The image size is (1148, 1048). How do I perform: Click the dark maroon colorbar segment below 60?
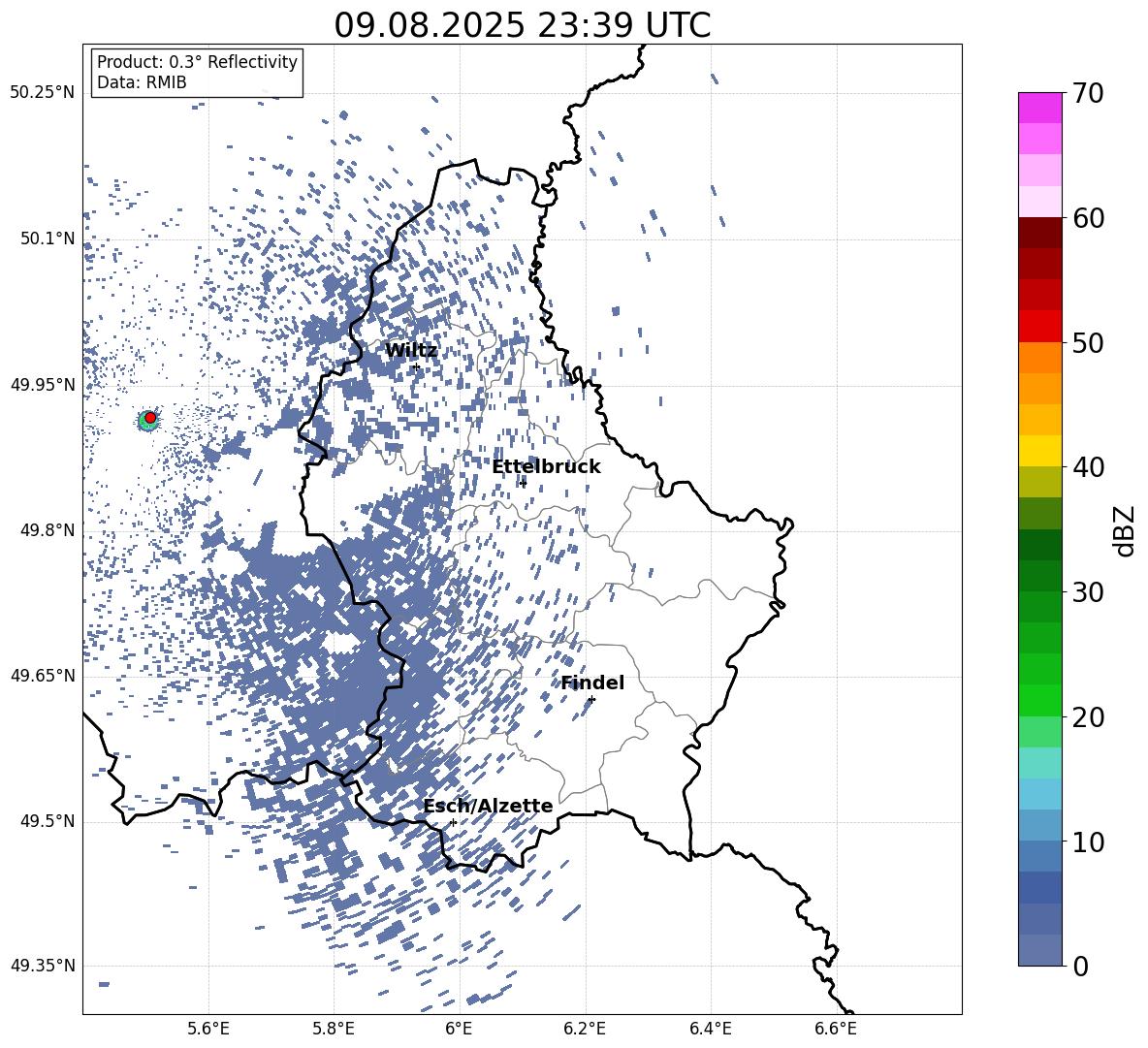point(1040,233)
